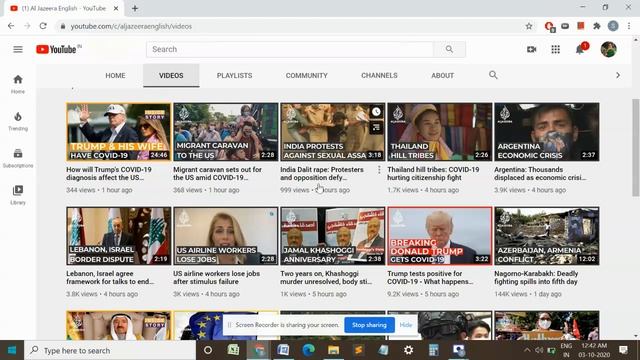Open action menu for India Dalit rape video
The width and height of the screenshot is (640, 360).
click(379, 170)
